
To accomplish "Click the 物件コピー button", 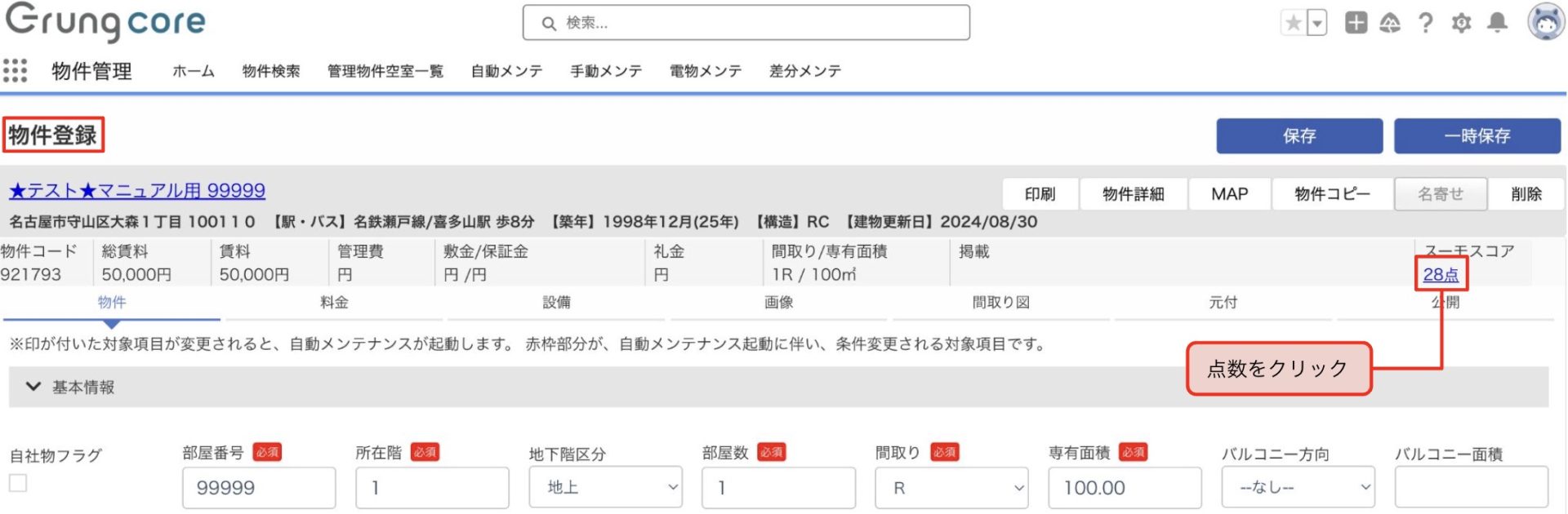I will [x=1332, y=194].
